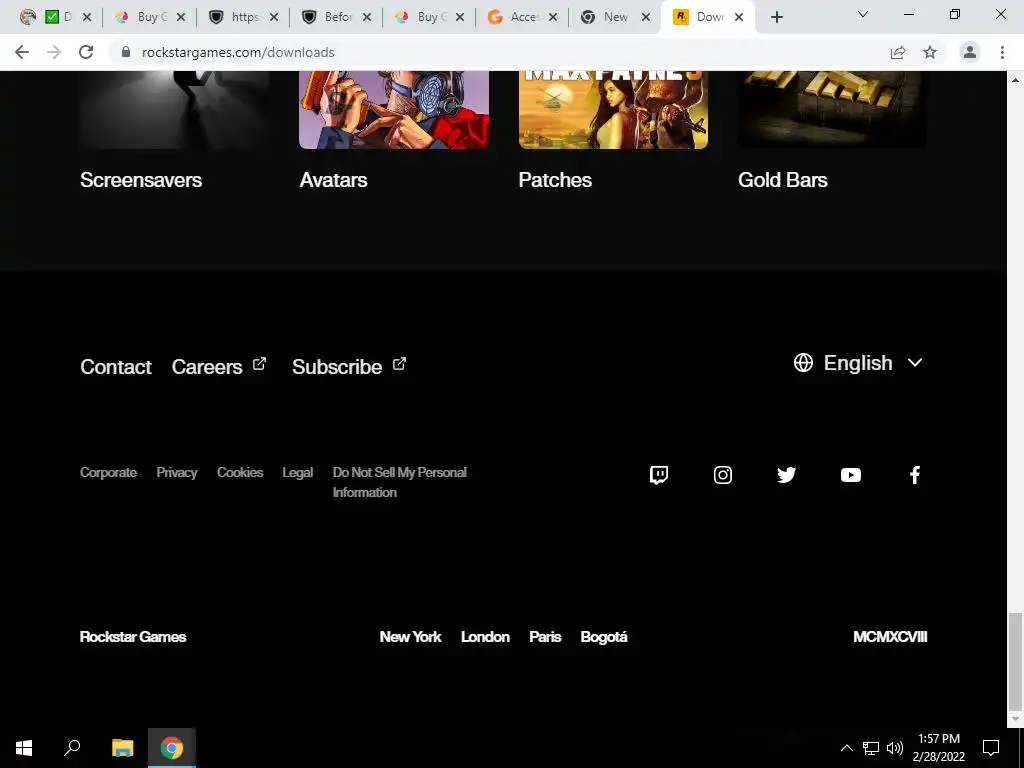Open the Avatars downloads title
The image size is (1024, 768).
pyautogui.click(x=334, y=180)
